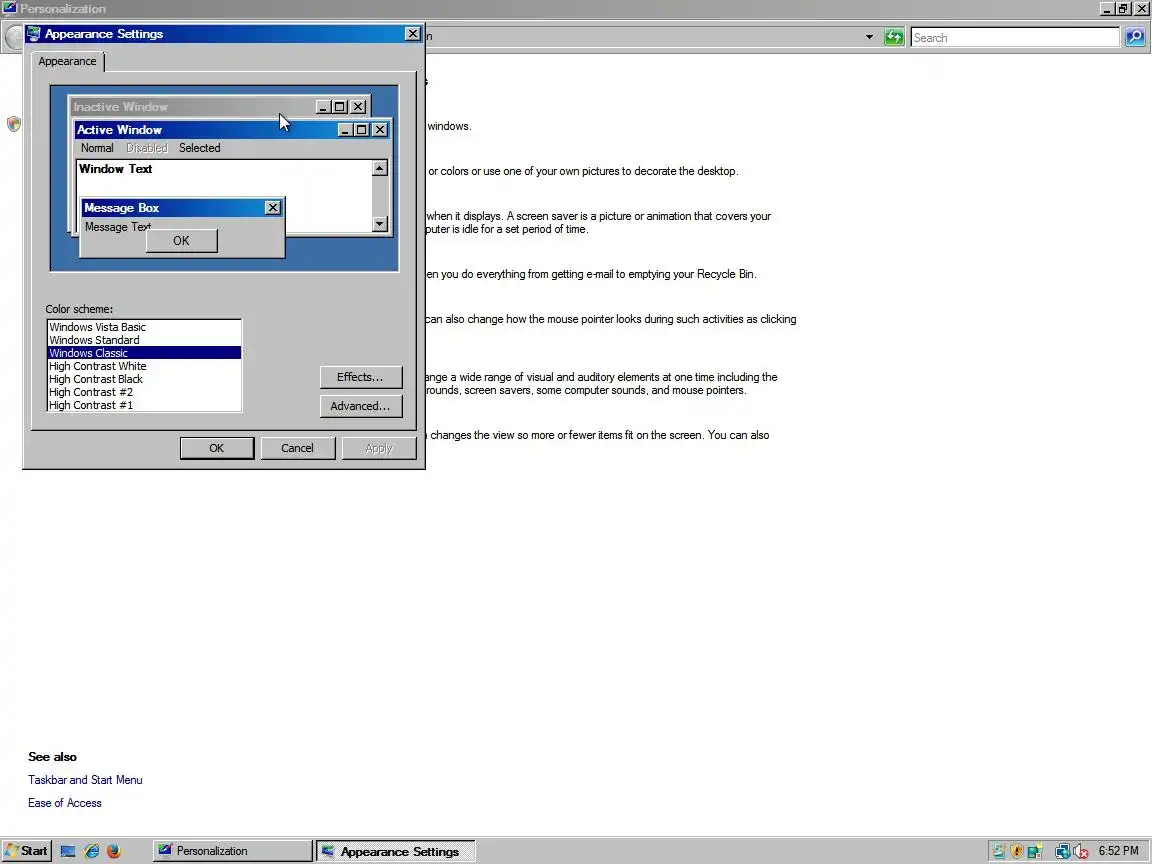Click first notification area tray icon

pyautogui.click(x=998, y=851)
